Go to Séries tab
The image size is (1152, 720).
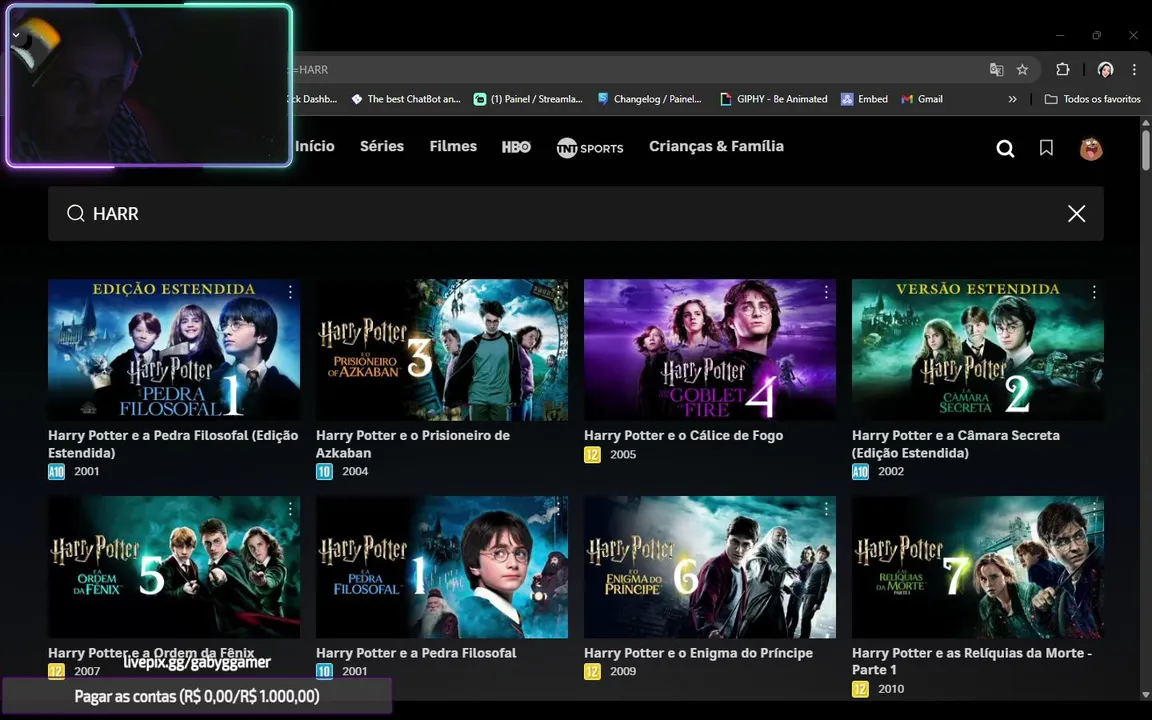[382, 146]
